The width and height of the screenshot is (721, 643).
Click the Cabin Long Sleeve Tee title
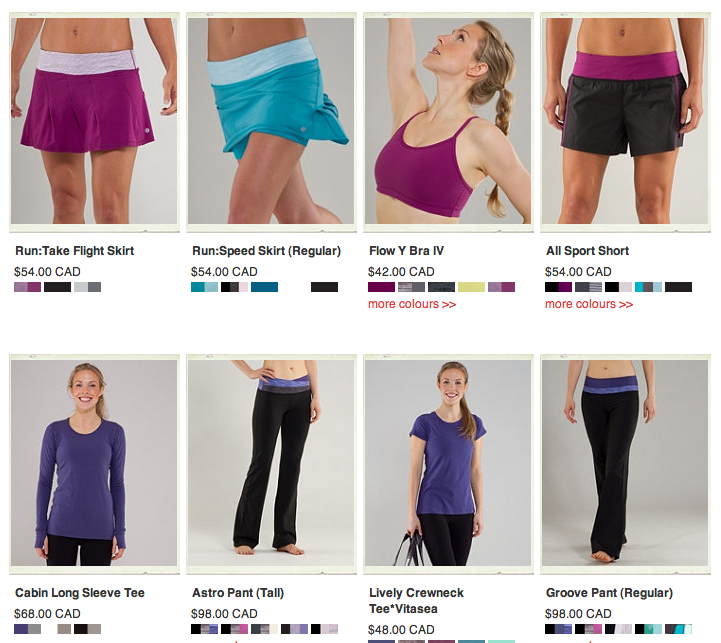80,593
